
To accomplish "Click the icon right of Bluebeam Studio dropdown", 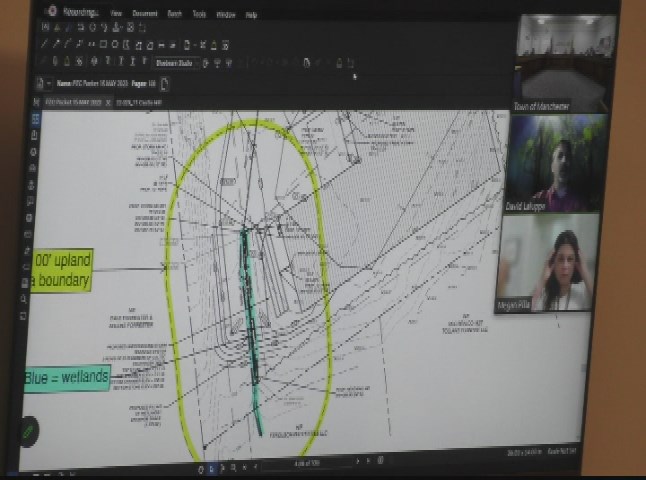I will coord(206,63).
